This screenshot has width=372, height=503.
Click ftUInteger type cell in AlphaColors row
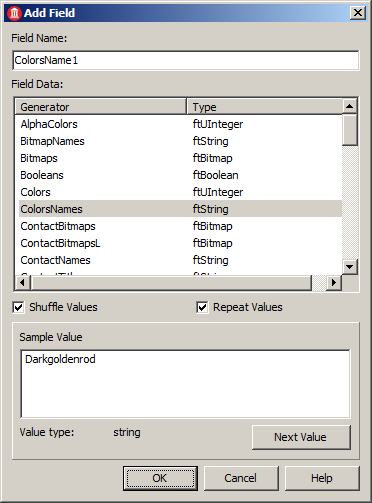pyautogui.click(x=218, y=124)
